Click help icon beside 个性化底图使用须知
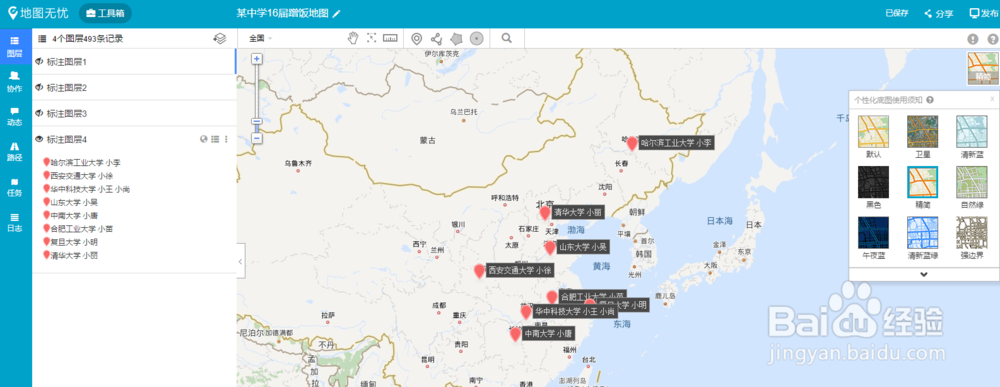Viewport: 1000px width, 387px height. click(x=930, y=100)
